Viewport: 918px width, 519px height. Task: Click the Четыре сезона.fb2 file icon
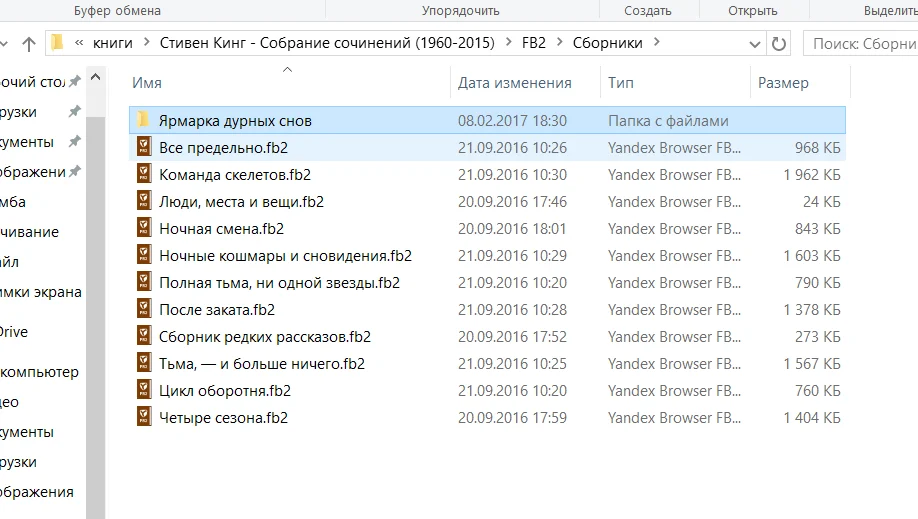[144, 416]
